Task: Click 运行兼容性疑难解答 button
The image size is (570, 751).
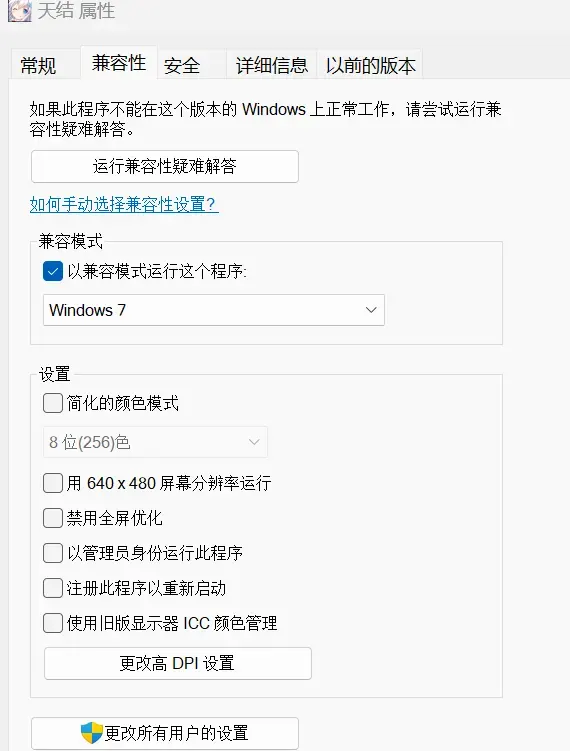Action: tap(165, 166)
